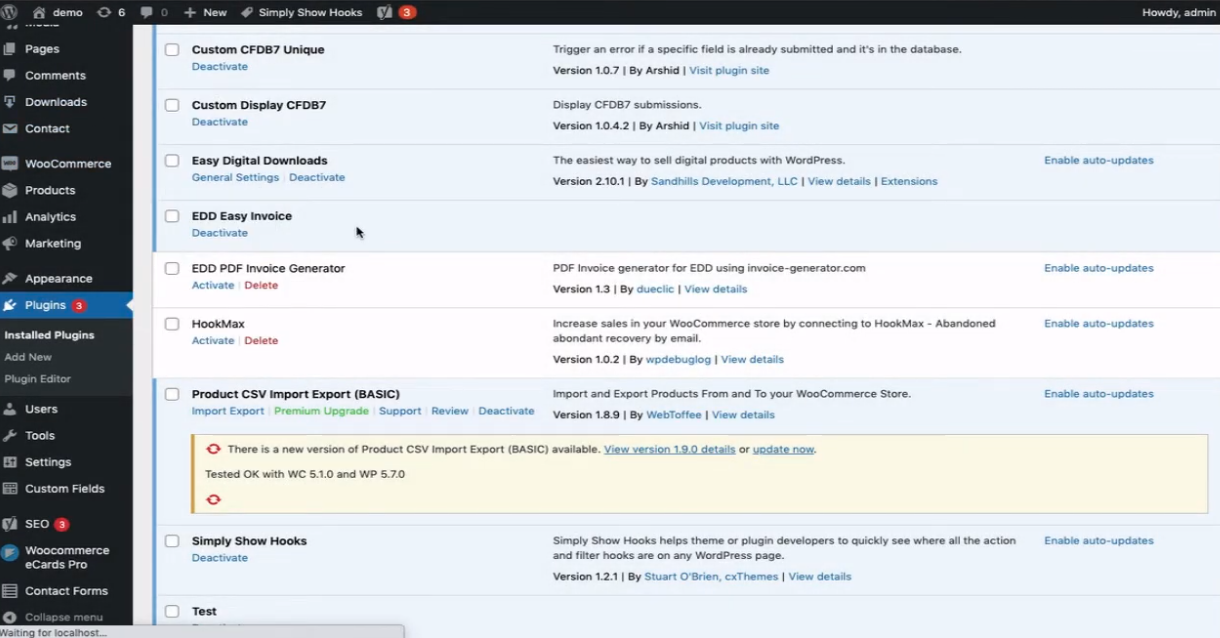This screenshot has width=1220, height=638.
Task: Open WooCommerce from the sidebar
Action: pos(67,164)
